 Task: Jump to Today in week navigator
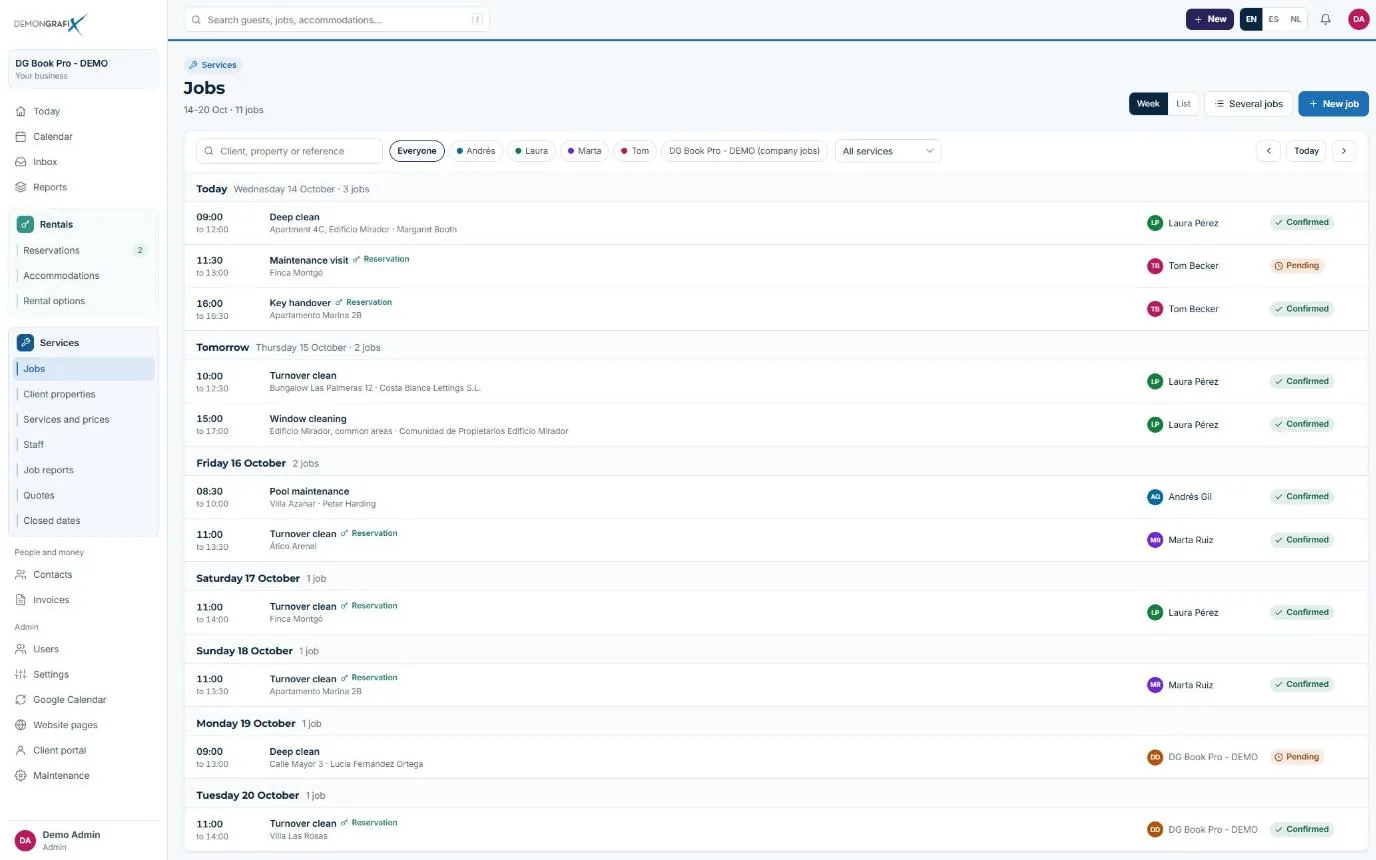1306,151
